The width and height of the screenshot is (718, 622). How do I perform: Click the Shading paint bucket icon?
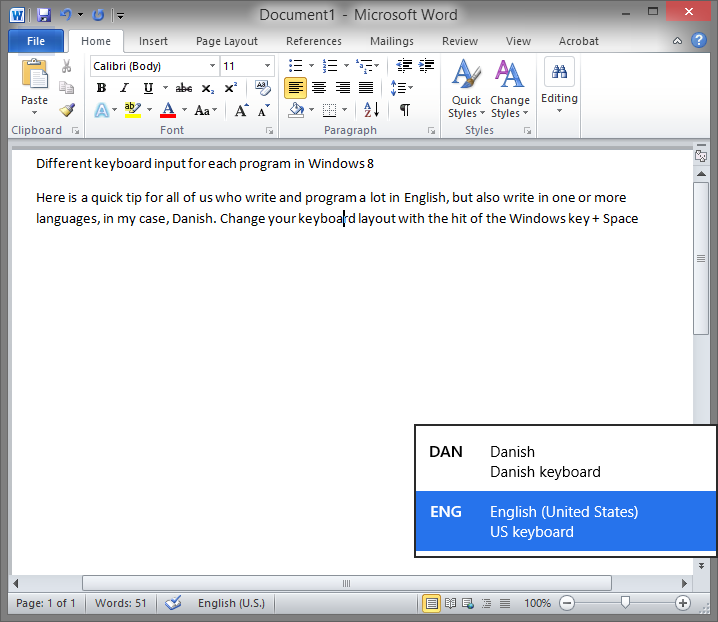coord(296,110)
